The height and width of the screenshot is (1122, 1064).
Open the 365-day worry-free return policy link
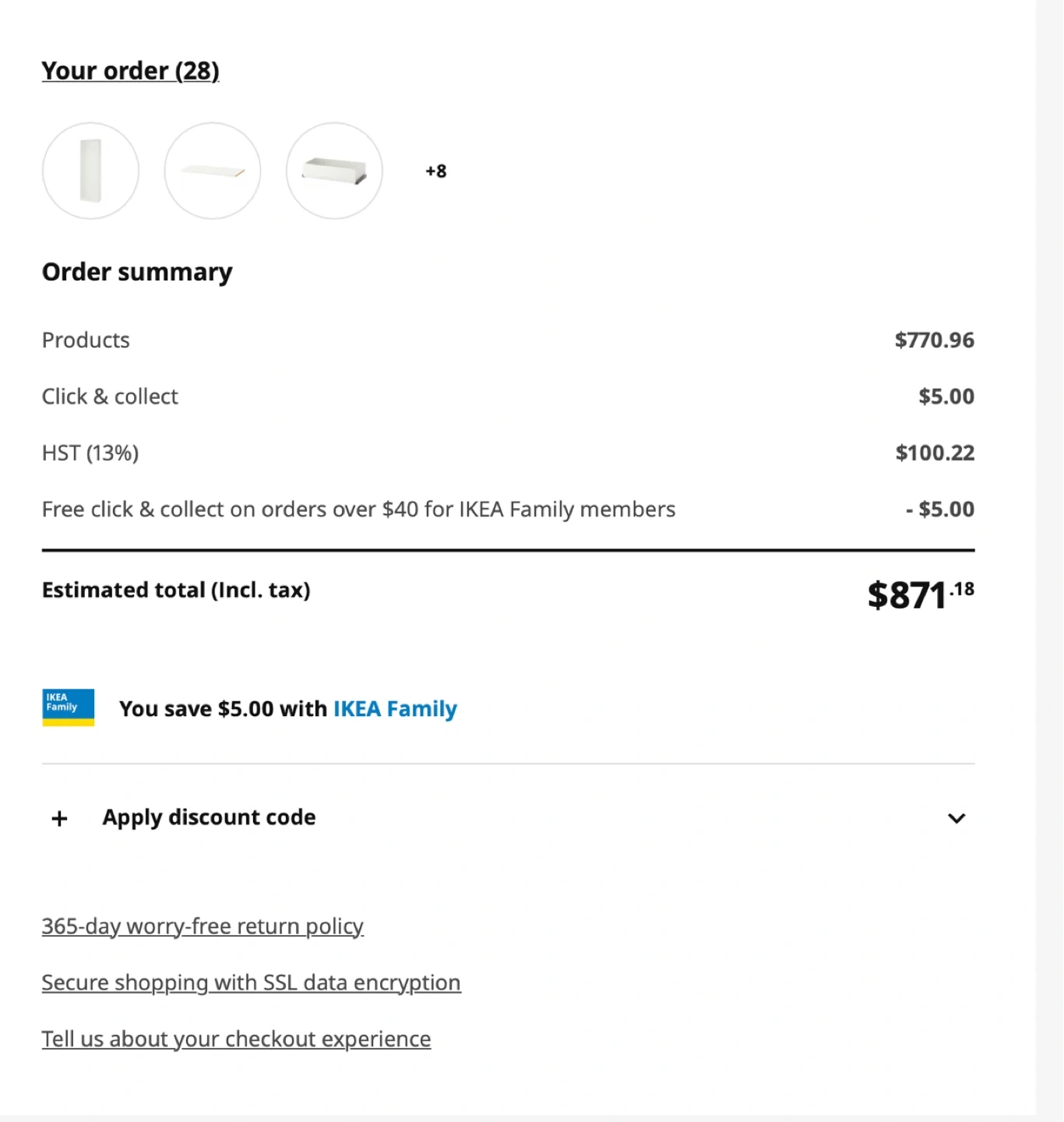(x=203, y=926)
